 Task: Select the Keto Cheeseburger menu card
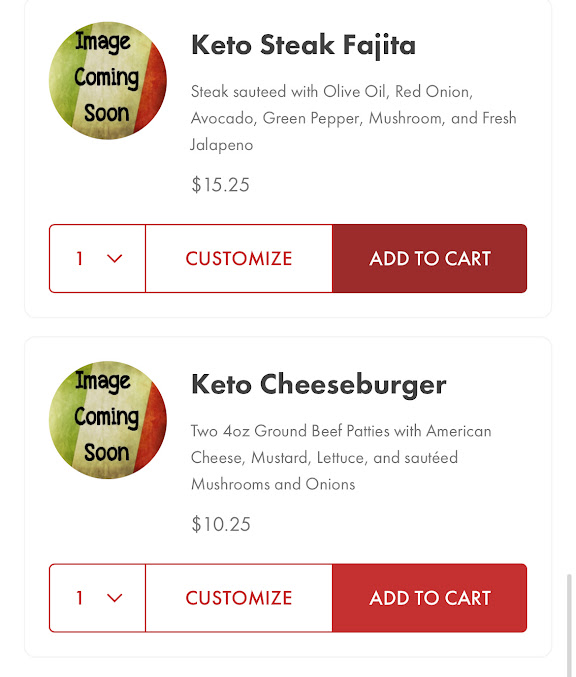point(288,497)
